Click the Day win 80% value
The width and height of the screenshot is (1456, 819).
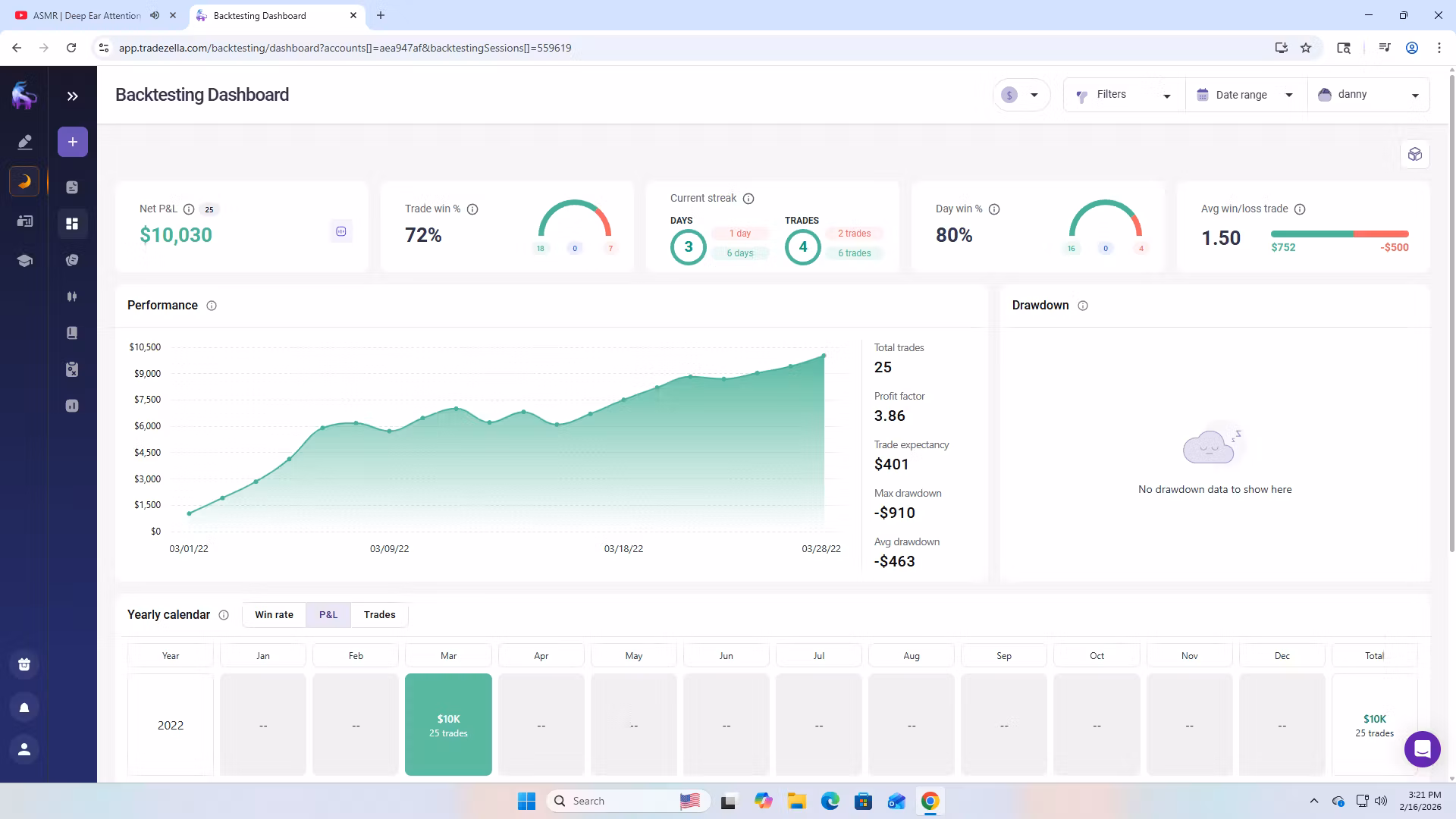click(x=954, y=235)
